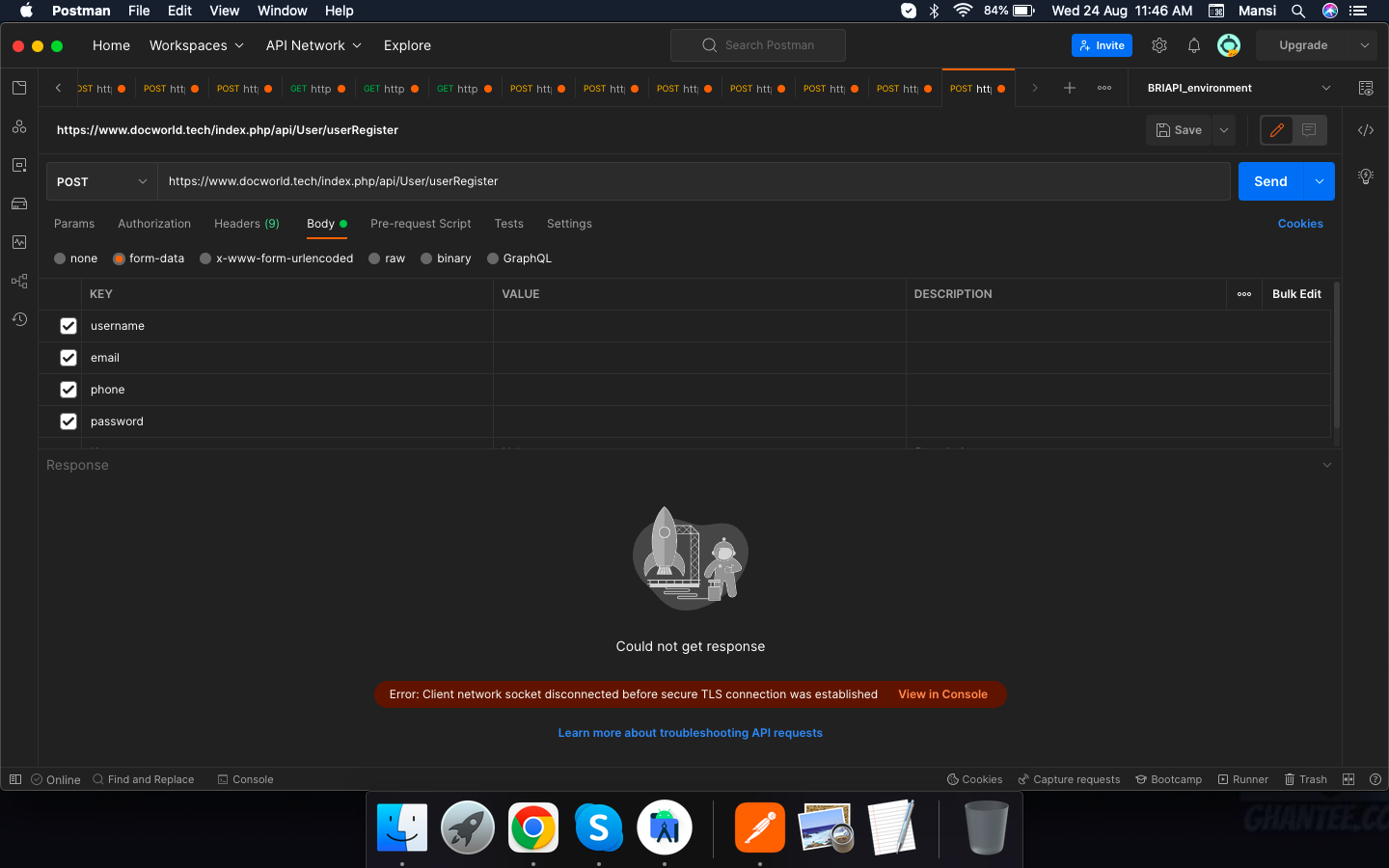
Task: Click the Bulk Edit button
Action: [1296, 294]
